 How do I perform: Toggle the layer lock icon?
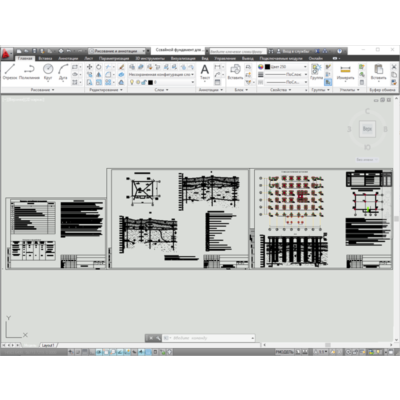[144, 82]
